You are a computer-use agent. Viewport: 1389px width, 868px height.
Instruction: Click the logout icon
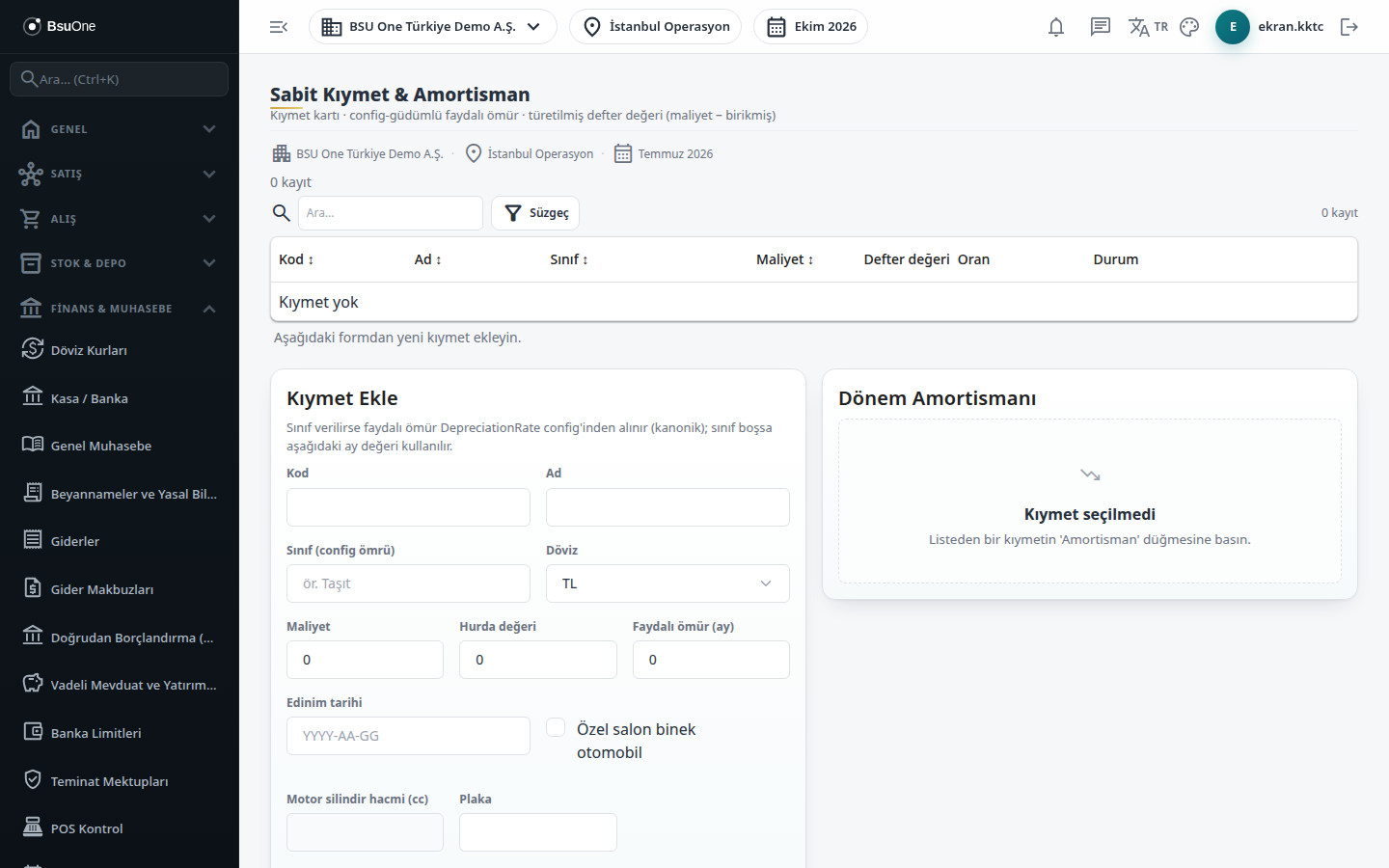click(1349, 27)
